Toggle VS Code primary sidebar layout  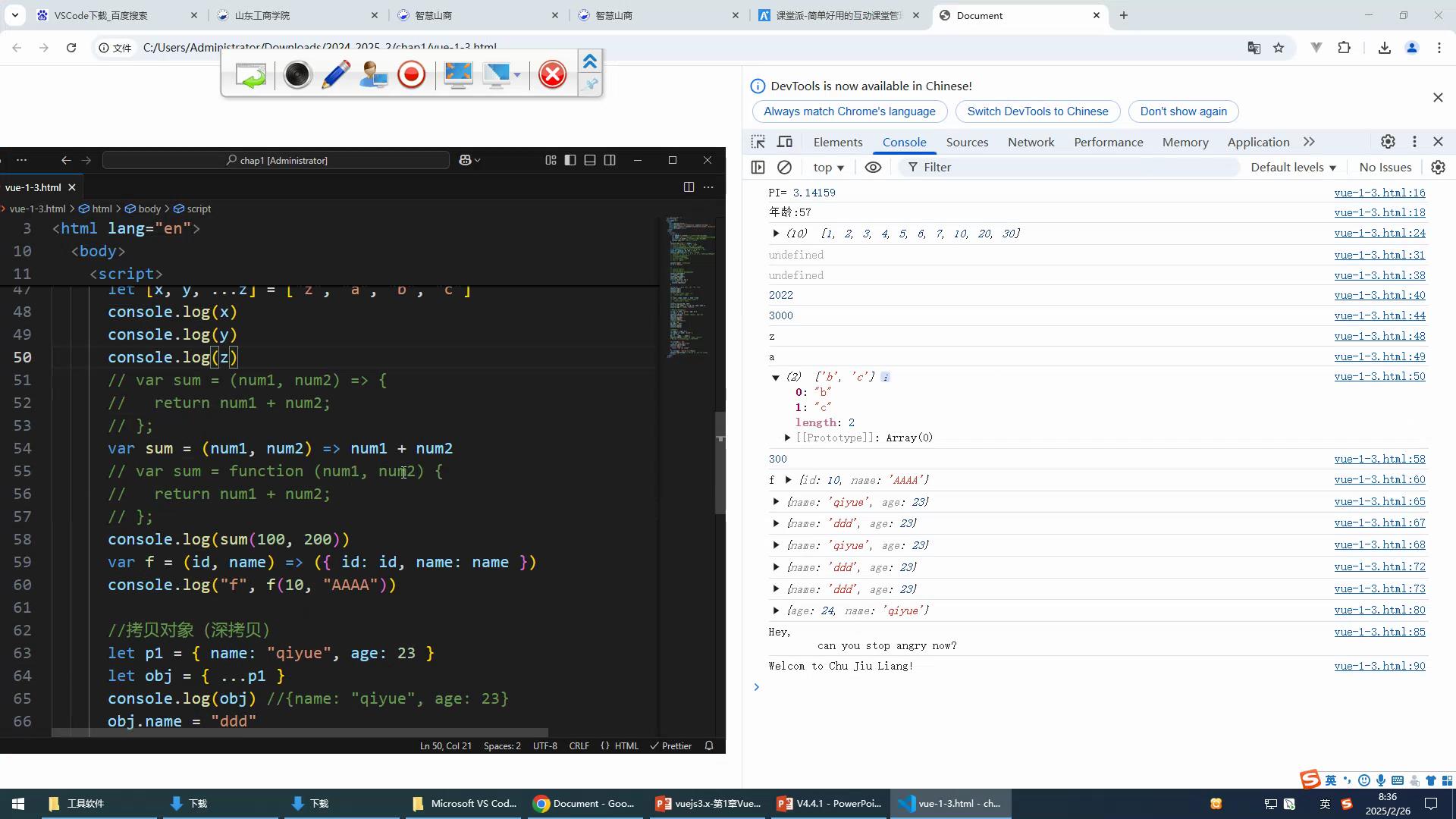coord(570,160)
